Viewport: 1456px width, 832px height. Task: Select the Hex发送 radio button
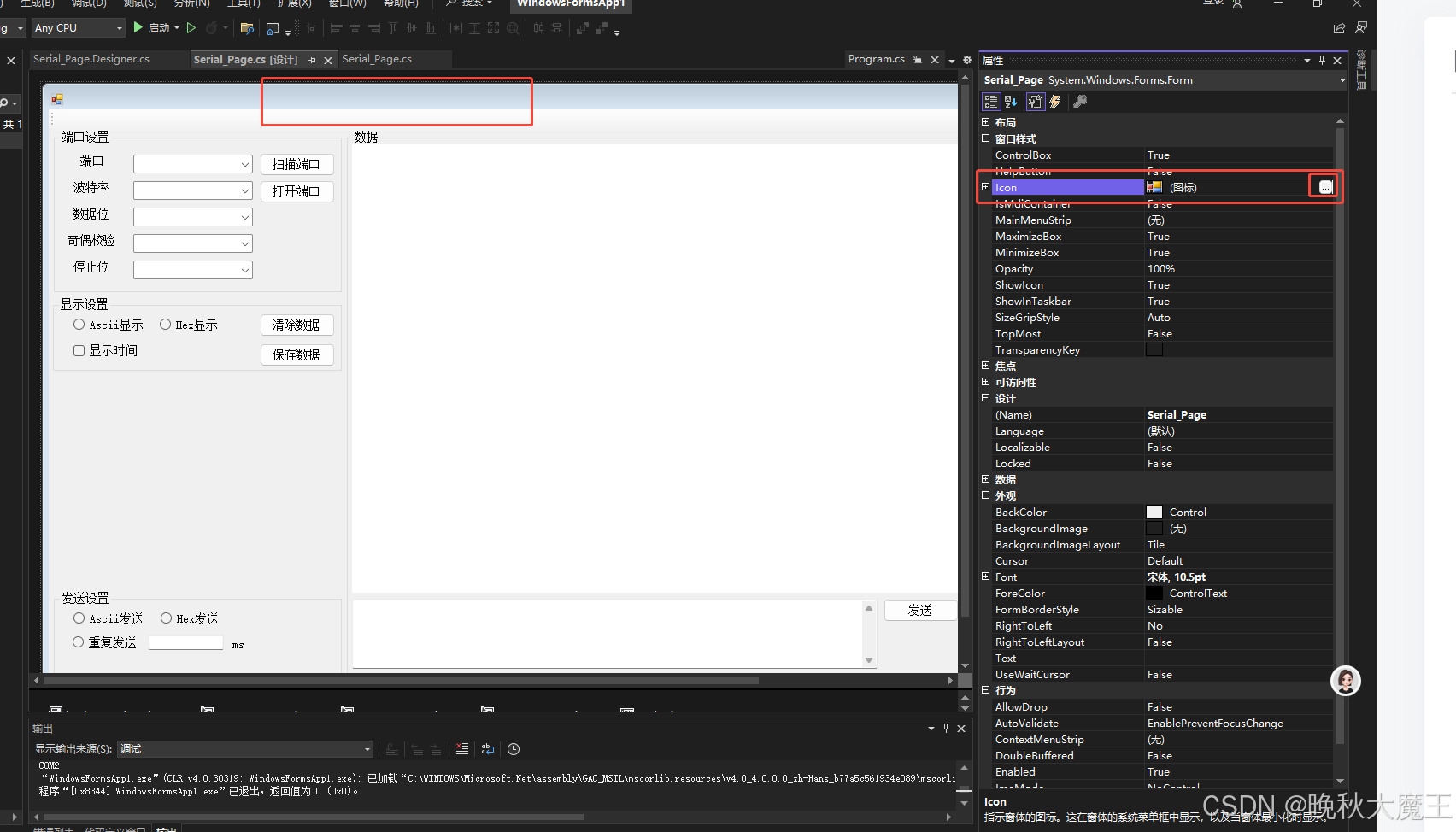166,618
